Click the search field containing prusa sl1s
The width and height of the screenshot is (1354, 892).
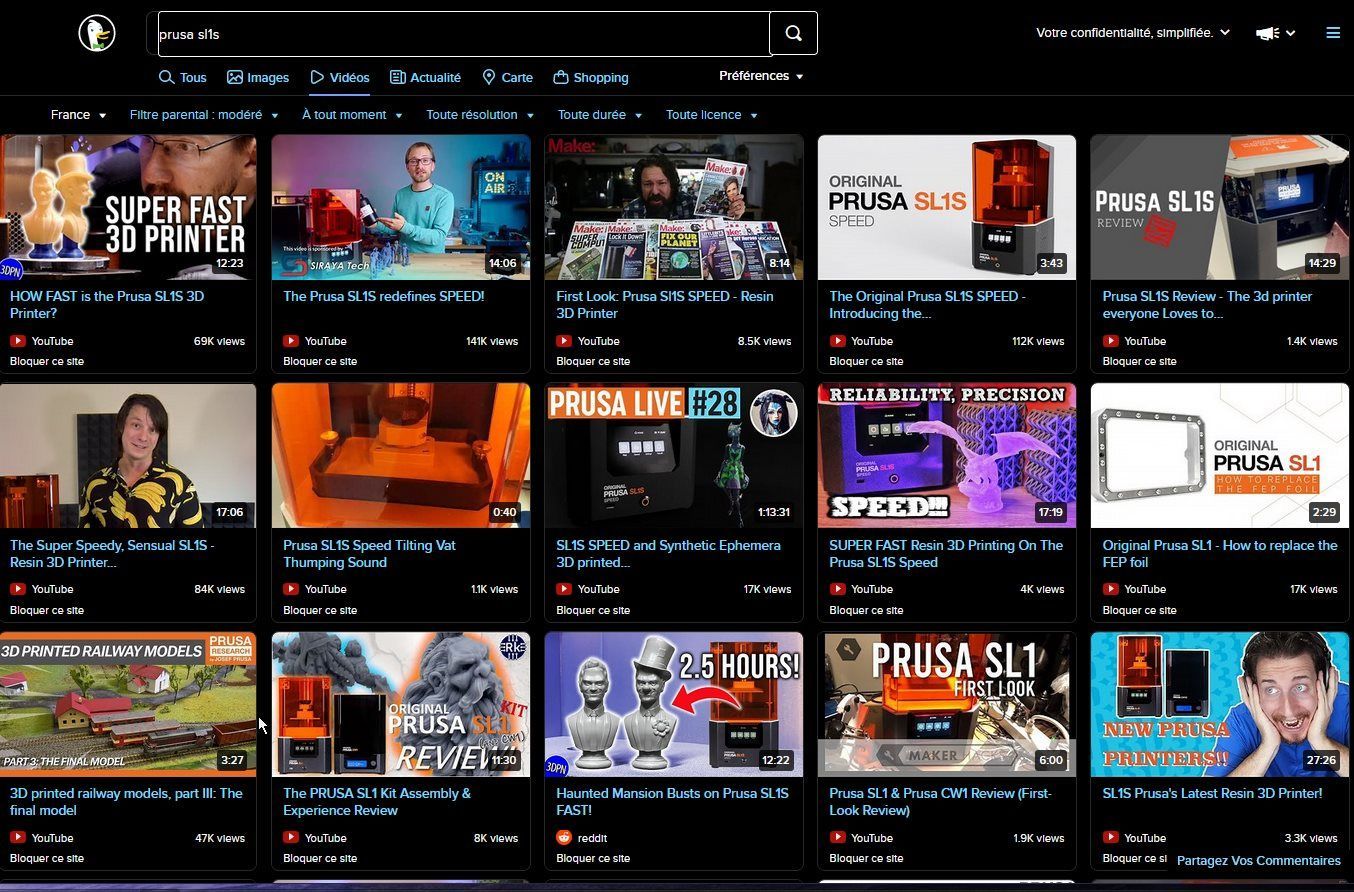463,33
